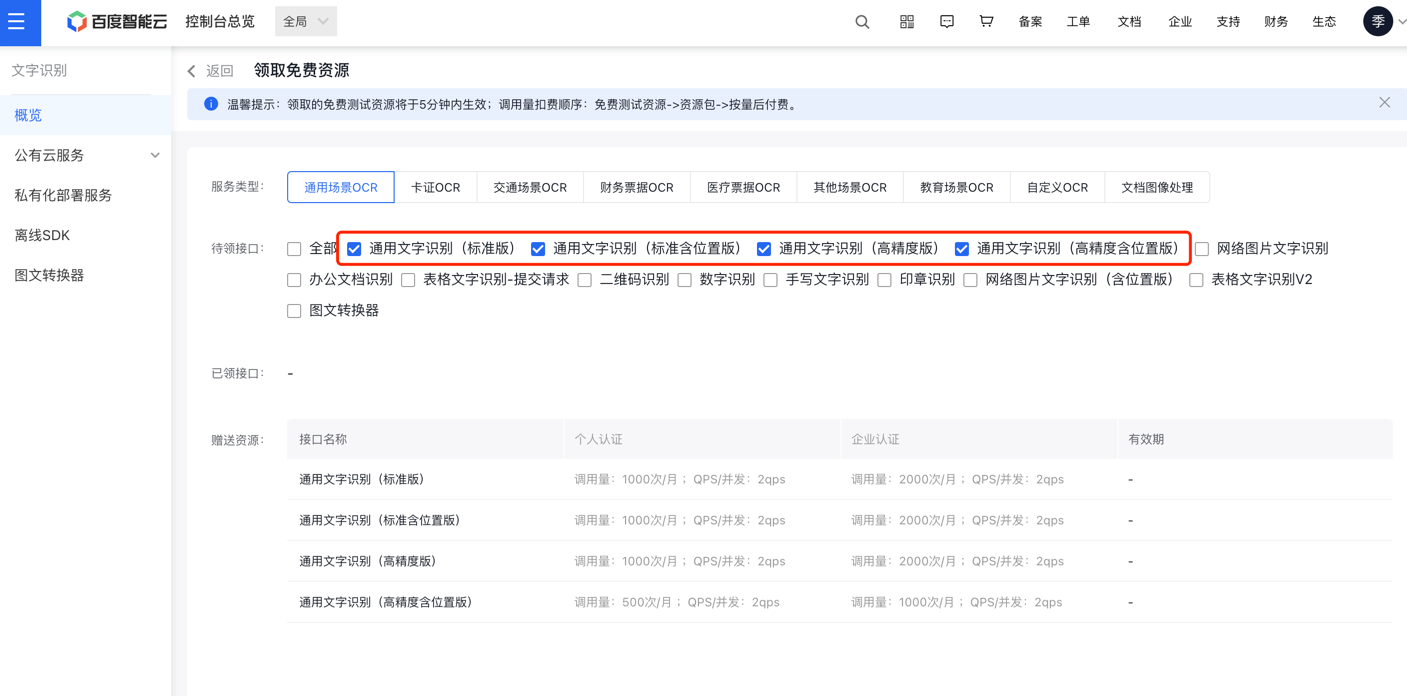1407x696 pixels.
Task: Select table row 通用文字识别（标准含位置版）
Action: pyautogui.click(x=840, y=521)
